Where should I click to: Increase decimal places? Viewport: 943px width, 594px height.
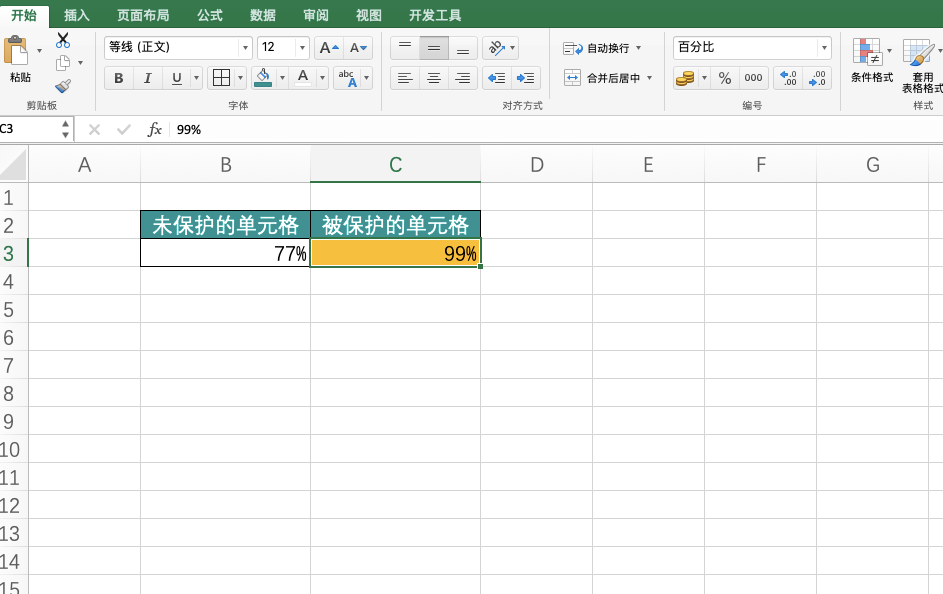(x=788, y=78)
